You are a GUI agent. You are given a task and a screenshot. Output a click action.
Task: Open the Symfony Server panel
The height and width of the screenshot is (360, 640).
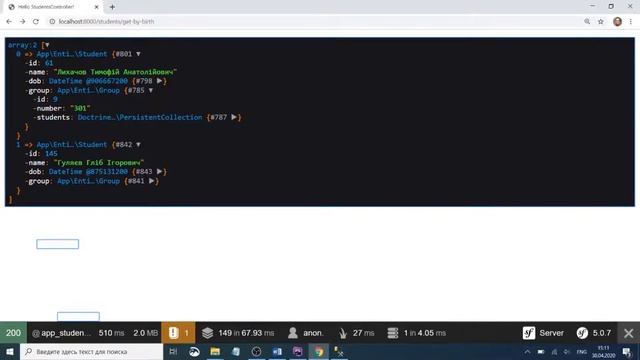pyautogui.click(x=543, y=333)
